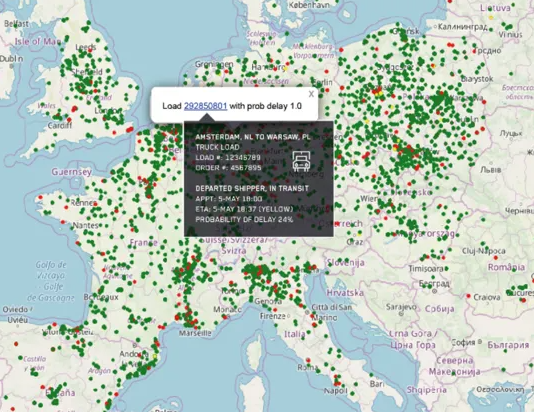The image size is (534, 412).
Task: Click the Belfast city label
Action: coord(16,23)
